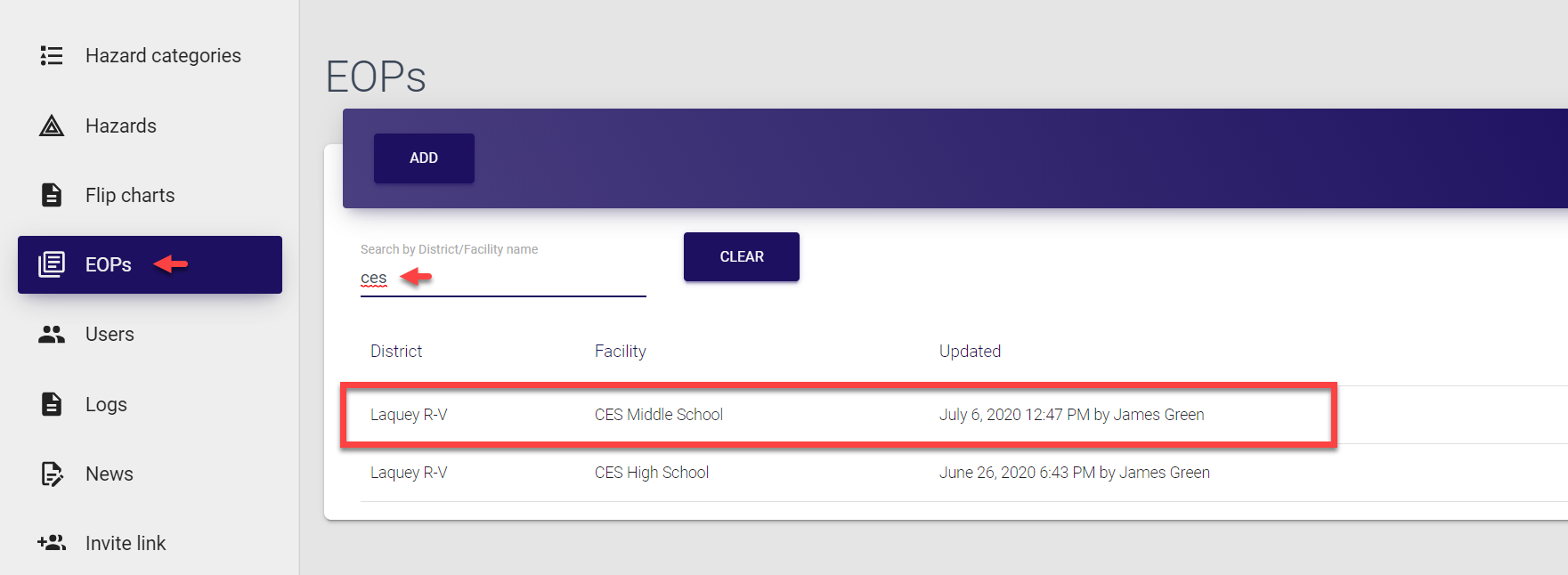This screenshot has height=575, width=1568.
Task: Click the Updated column header
Action: 970,352
